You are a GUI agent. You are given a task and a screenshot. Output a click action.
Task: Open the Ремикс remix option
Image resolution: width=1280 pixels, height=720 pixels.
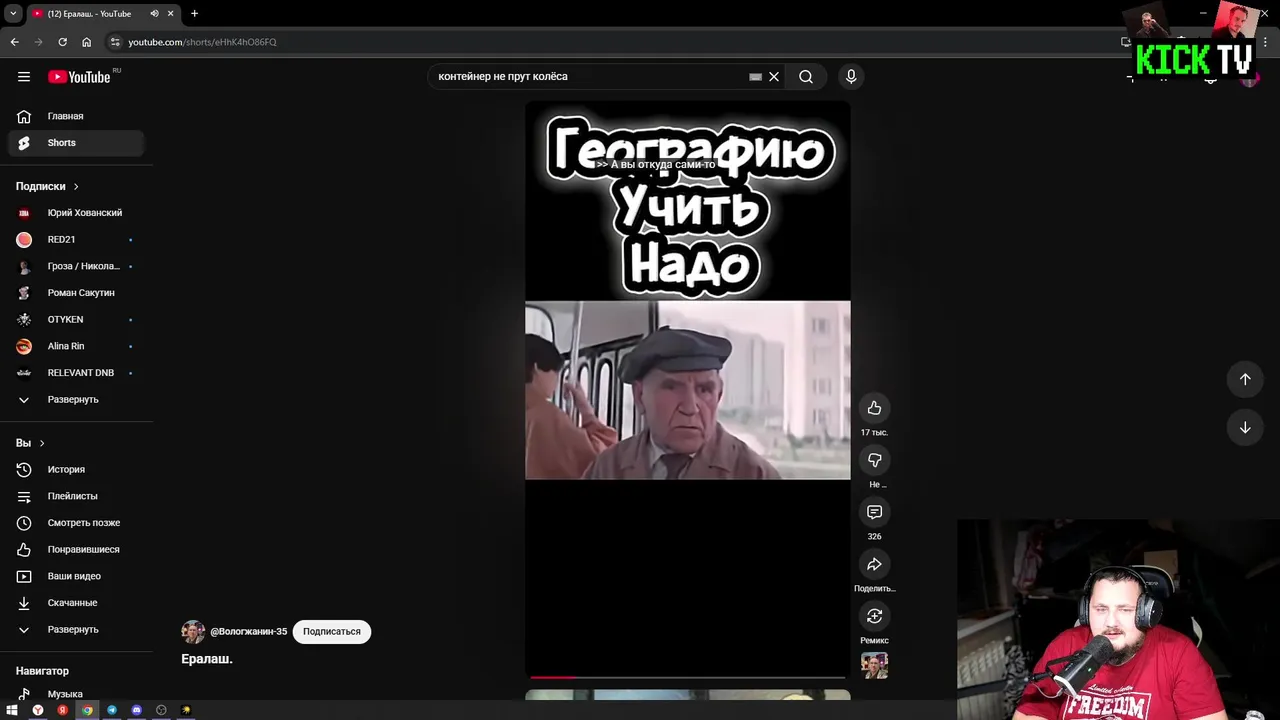tap(874, 616)
